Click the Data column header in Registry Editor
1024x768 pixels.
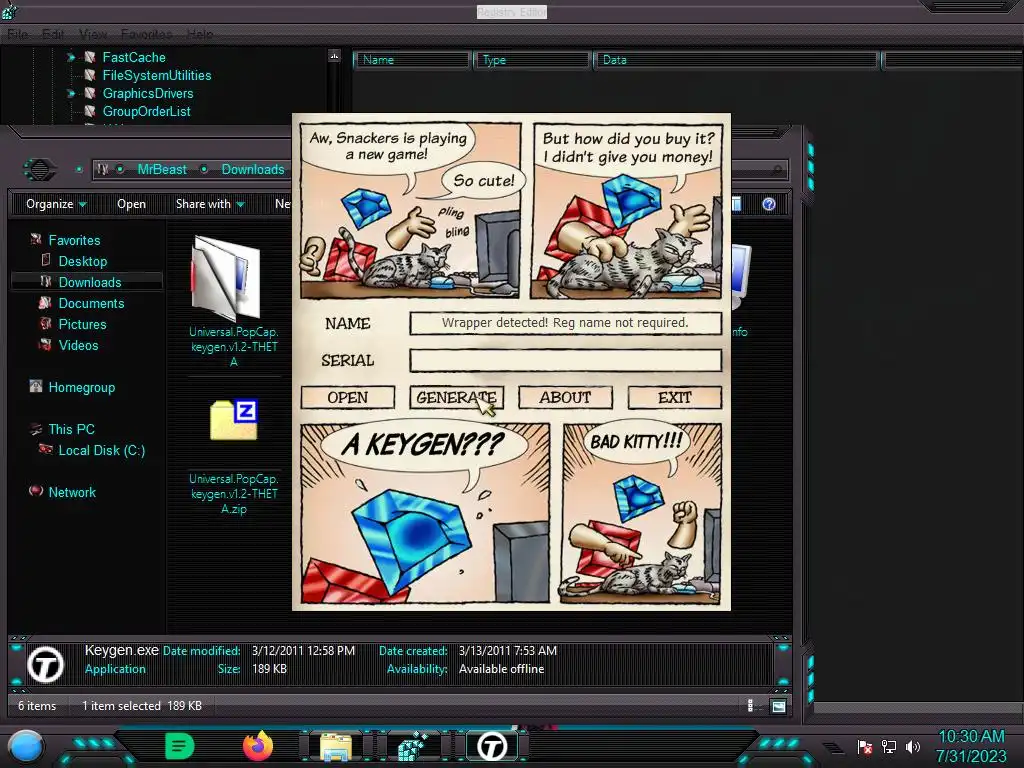tap(735, 60)
